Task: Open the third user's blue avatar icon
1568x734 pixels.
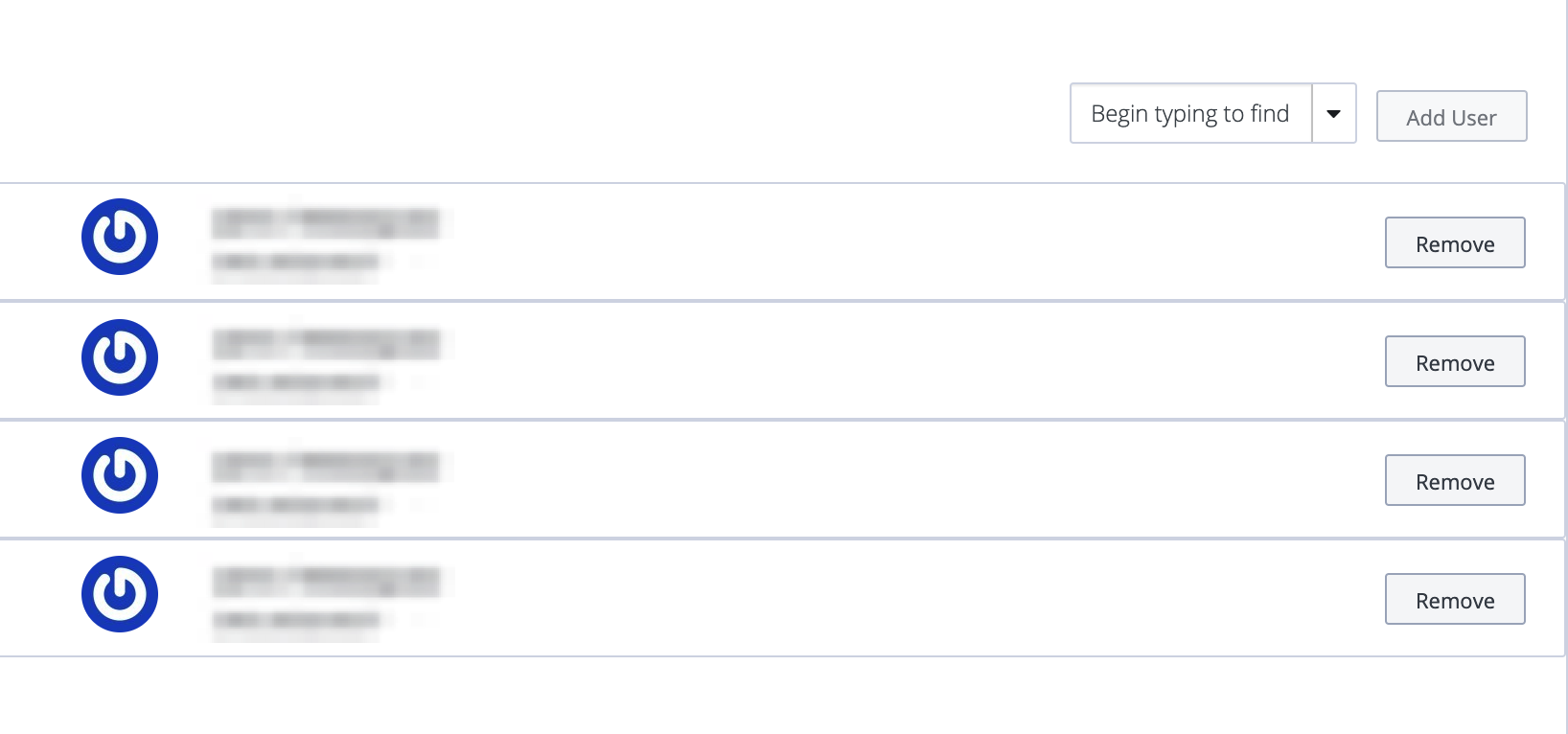Action: [x=120, y=475]
